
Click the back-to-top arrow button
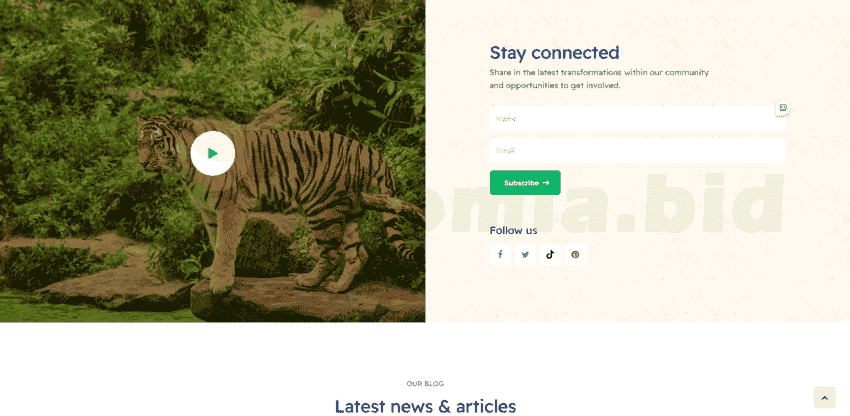(825, 398)
